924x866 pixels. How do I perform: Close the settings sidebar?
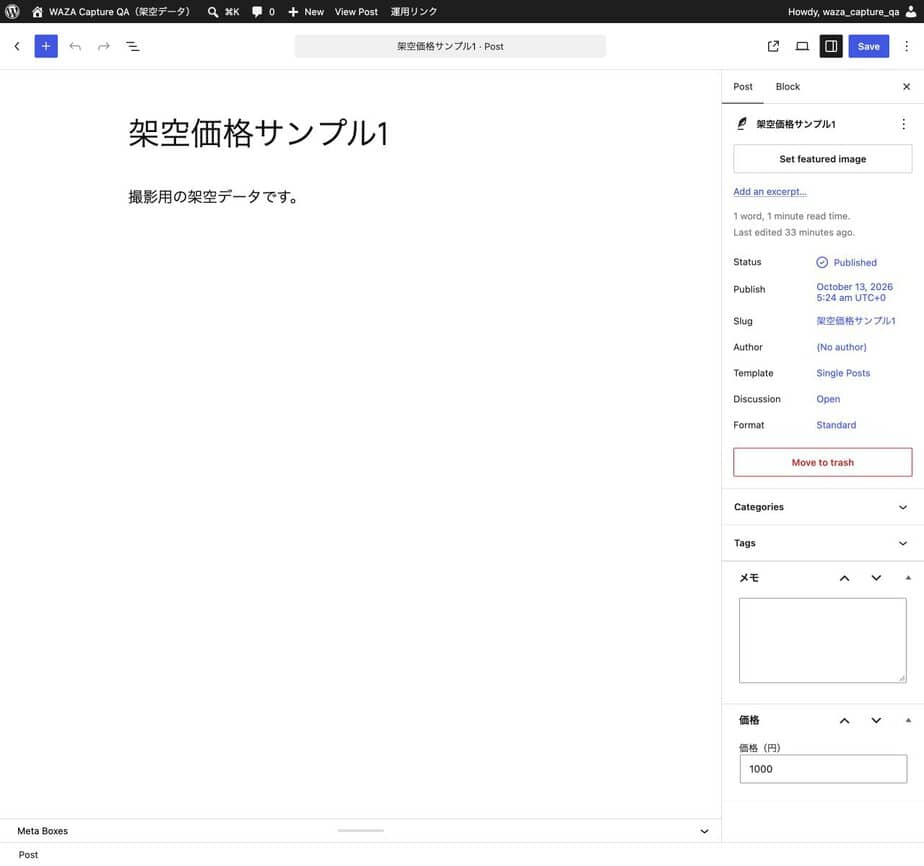906,87
